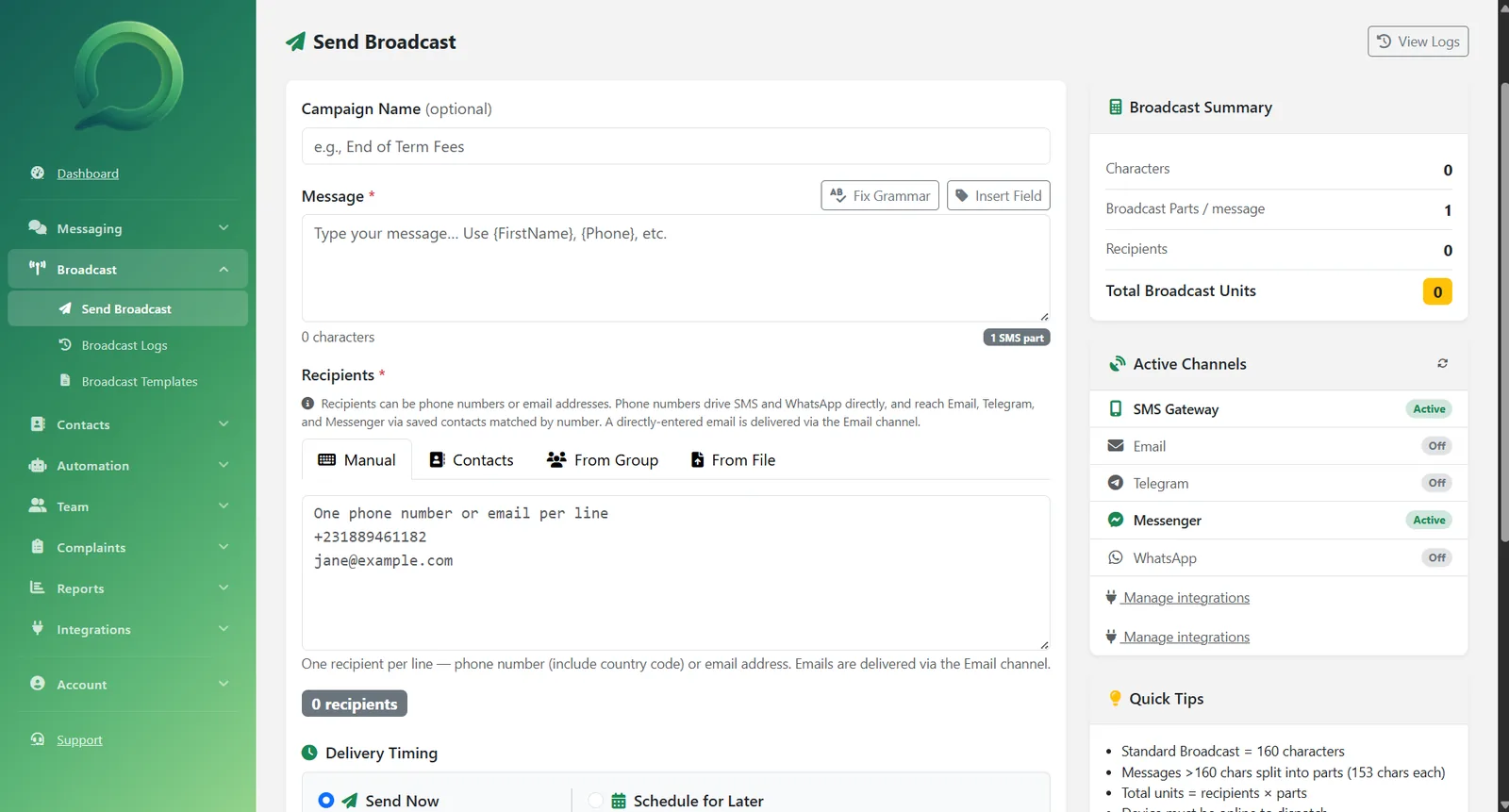The height and width of the screenshot is (812, 1509).
Task: Click the Complaints clipboard icon
Action: tap(38, 546)
